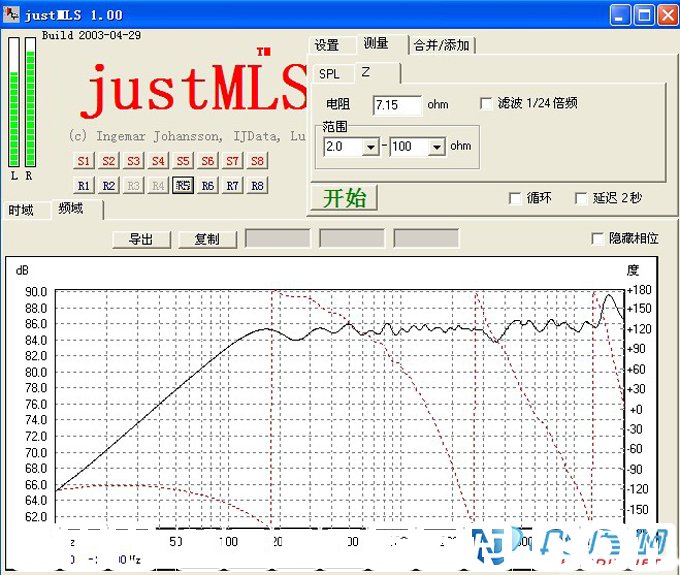Switch to the 频域 tab

[76, 209]
